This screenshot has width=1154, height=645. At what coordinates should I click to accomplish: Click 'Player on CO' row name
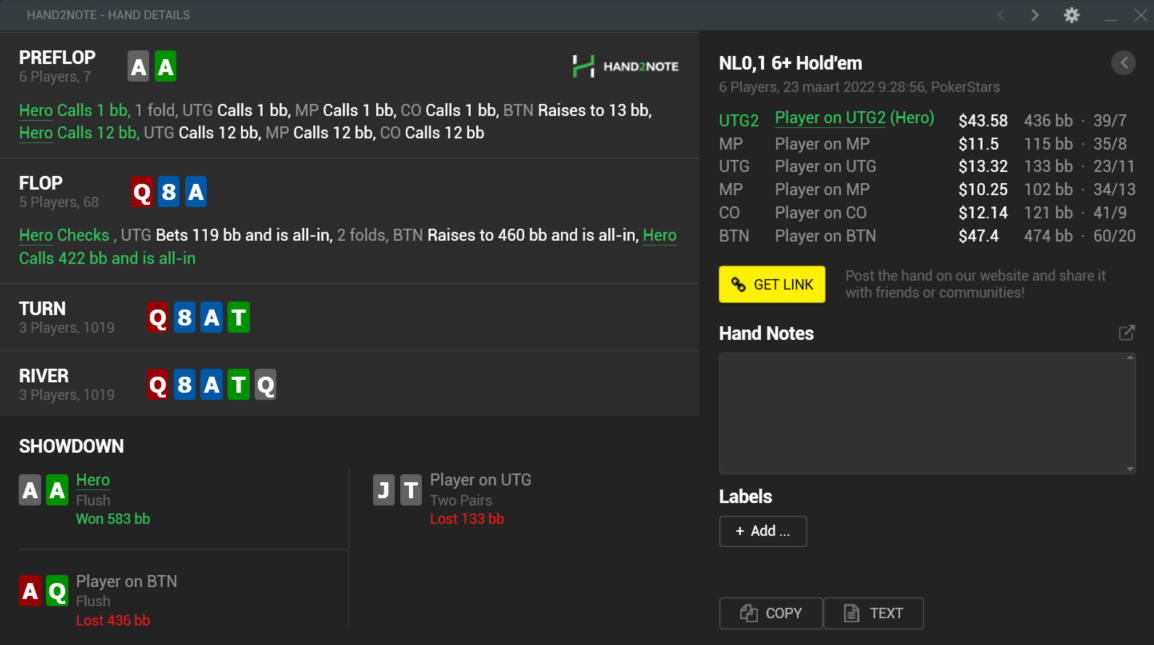[821, 213]
